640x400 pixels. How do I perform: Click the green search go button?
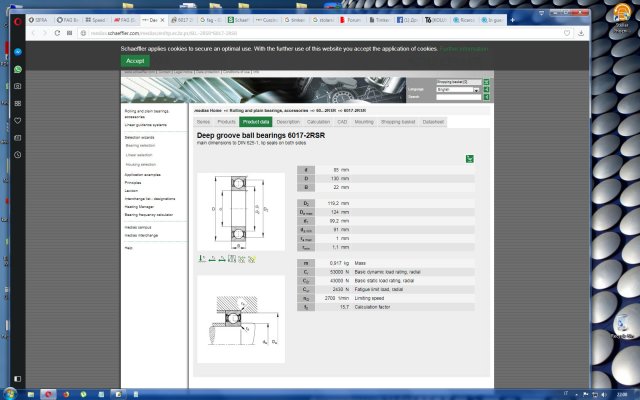click(x=486, y=97)
